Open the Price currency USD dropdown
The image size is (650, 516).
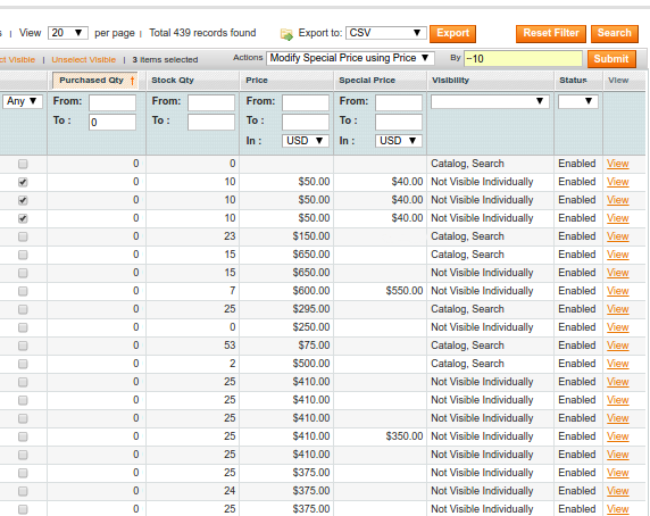tap(307, 141)
